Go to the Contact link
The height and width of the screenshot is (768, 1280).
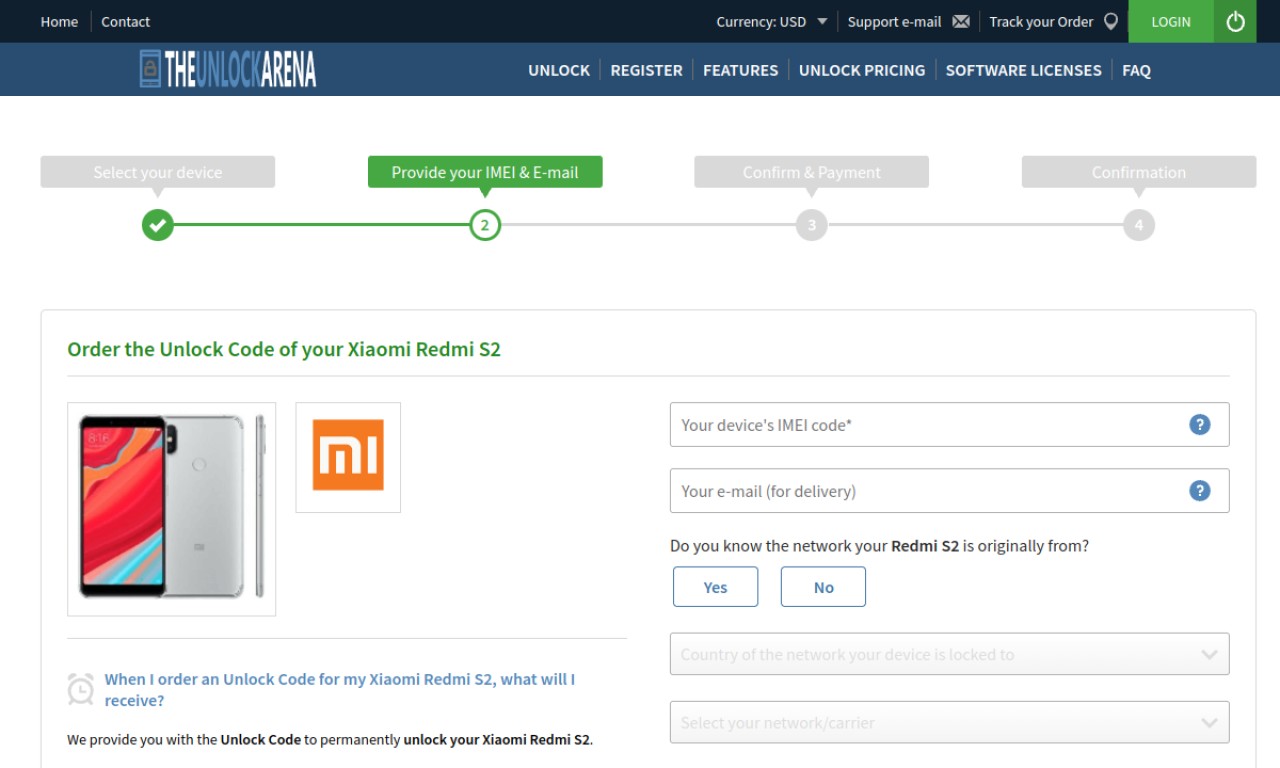pos(125,21)
